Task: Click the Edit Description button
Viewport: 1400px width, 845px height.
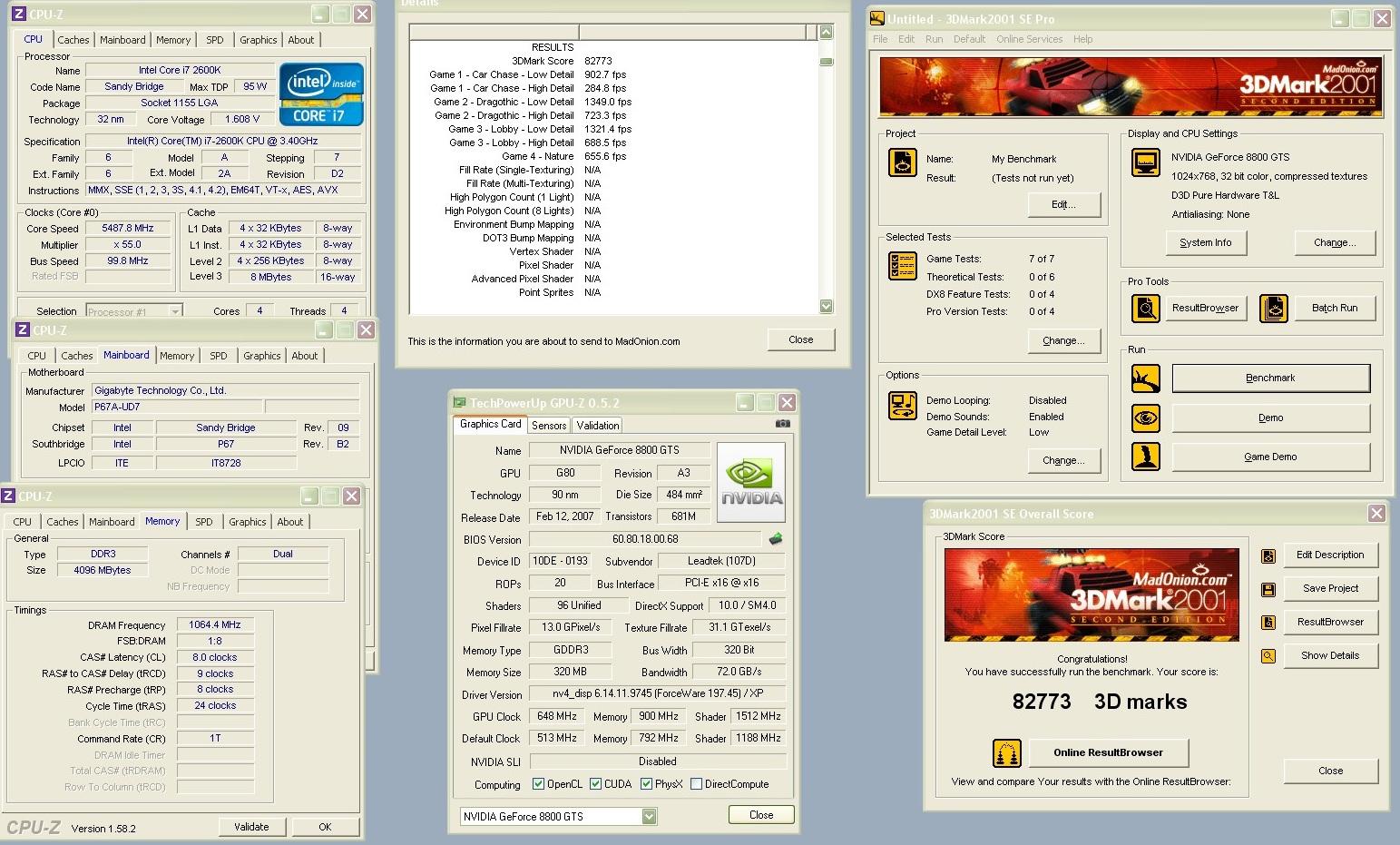Action: coord(1330,555)
